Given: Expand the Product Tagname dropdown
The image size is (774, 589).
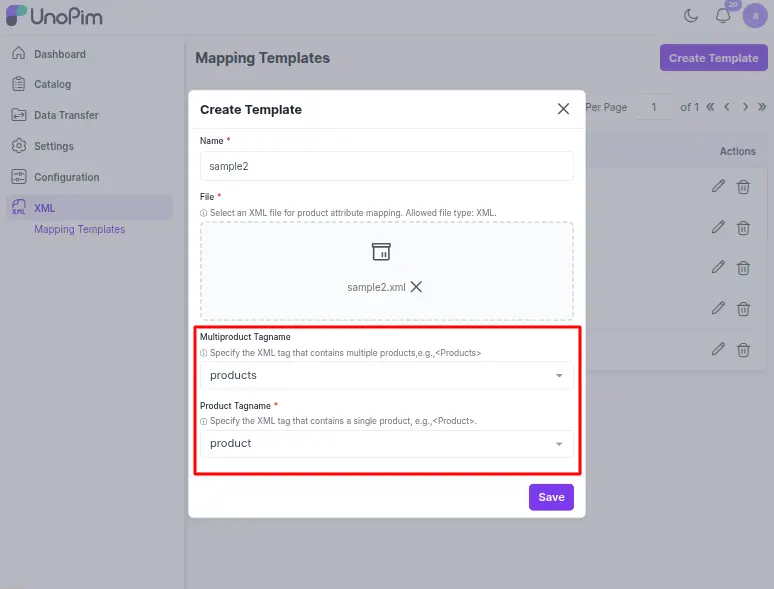Looking at the screenshot, I should [558, 444].
